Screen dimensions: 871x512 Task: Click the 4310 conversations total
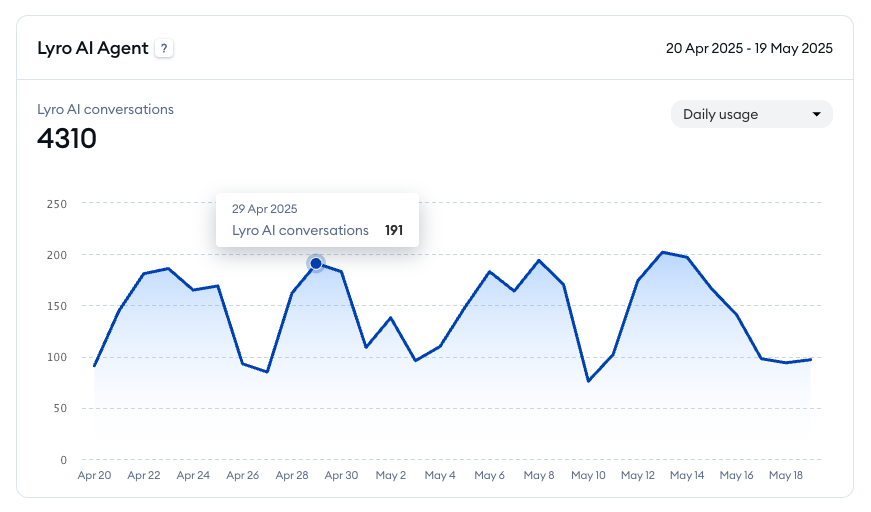pos(67,138)
